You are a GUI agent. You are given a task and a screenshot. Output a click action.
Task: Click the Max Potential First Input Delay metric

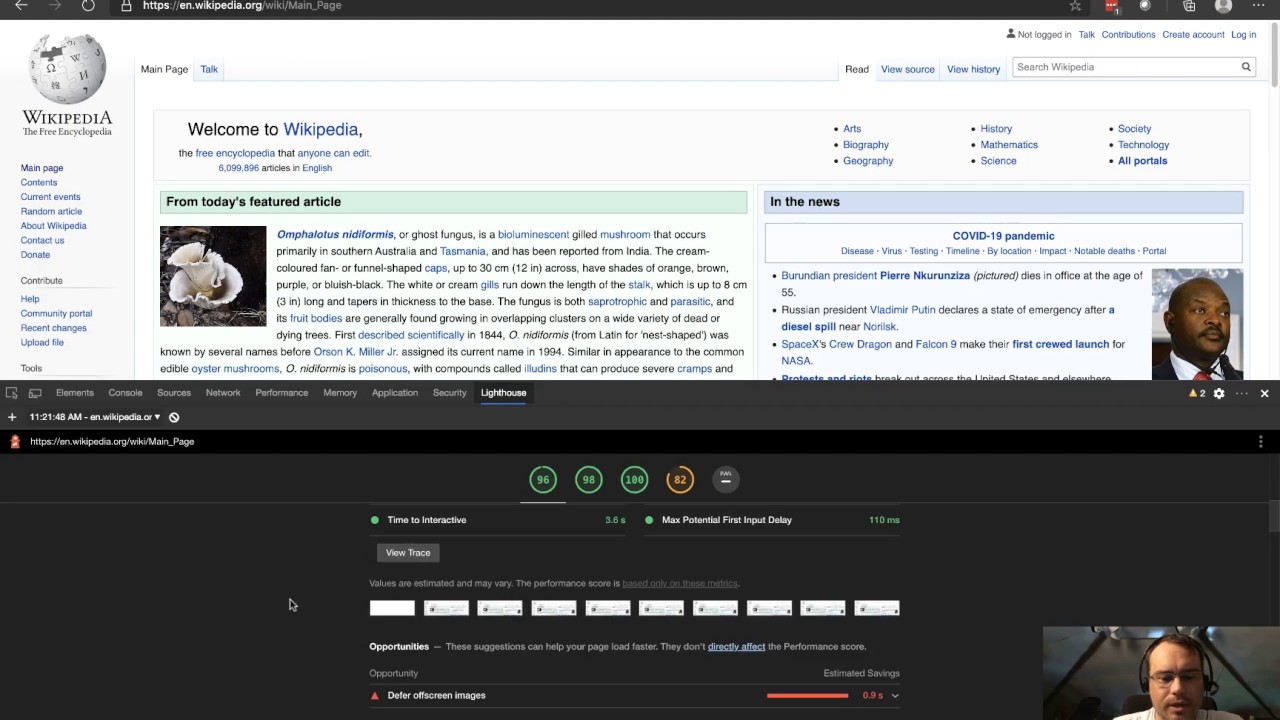point(772,520)
